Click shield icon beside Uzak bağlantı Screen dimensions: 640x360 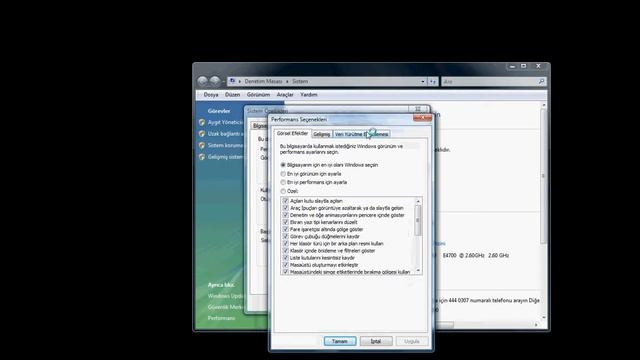tap(202, 134)
